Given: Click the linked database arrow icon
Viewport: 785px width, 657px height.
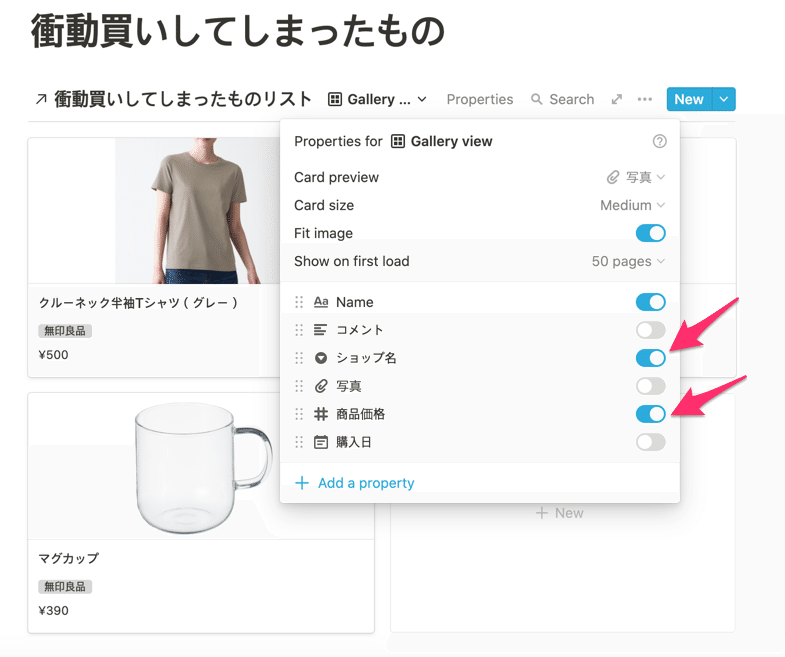Looking at the screenshot, I should tap(42, 99).
